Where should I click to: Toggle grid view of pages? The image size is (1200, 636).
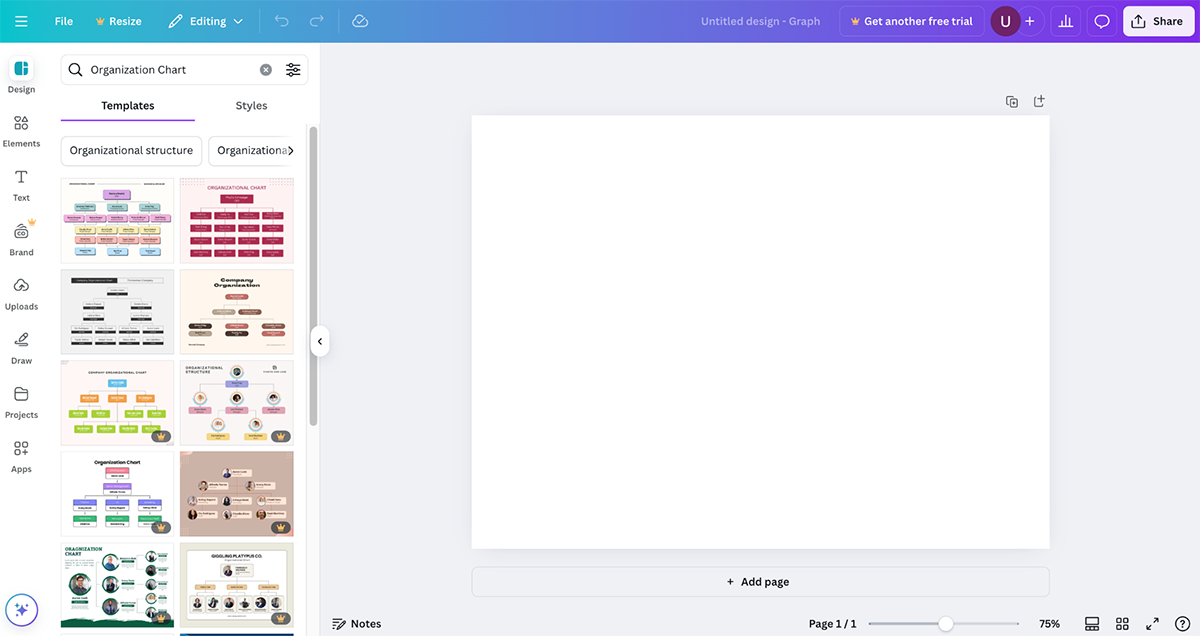coord(1122,624)
